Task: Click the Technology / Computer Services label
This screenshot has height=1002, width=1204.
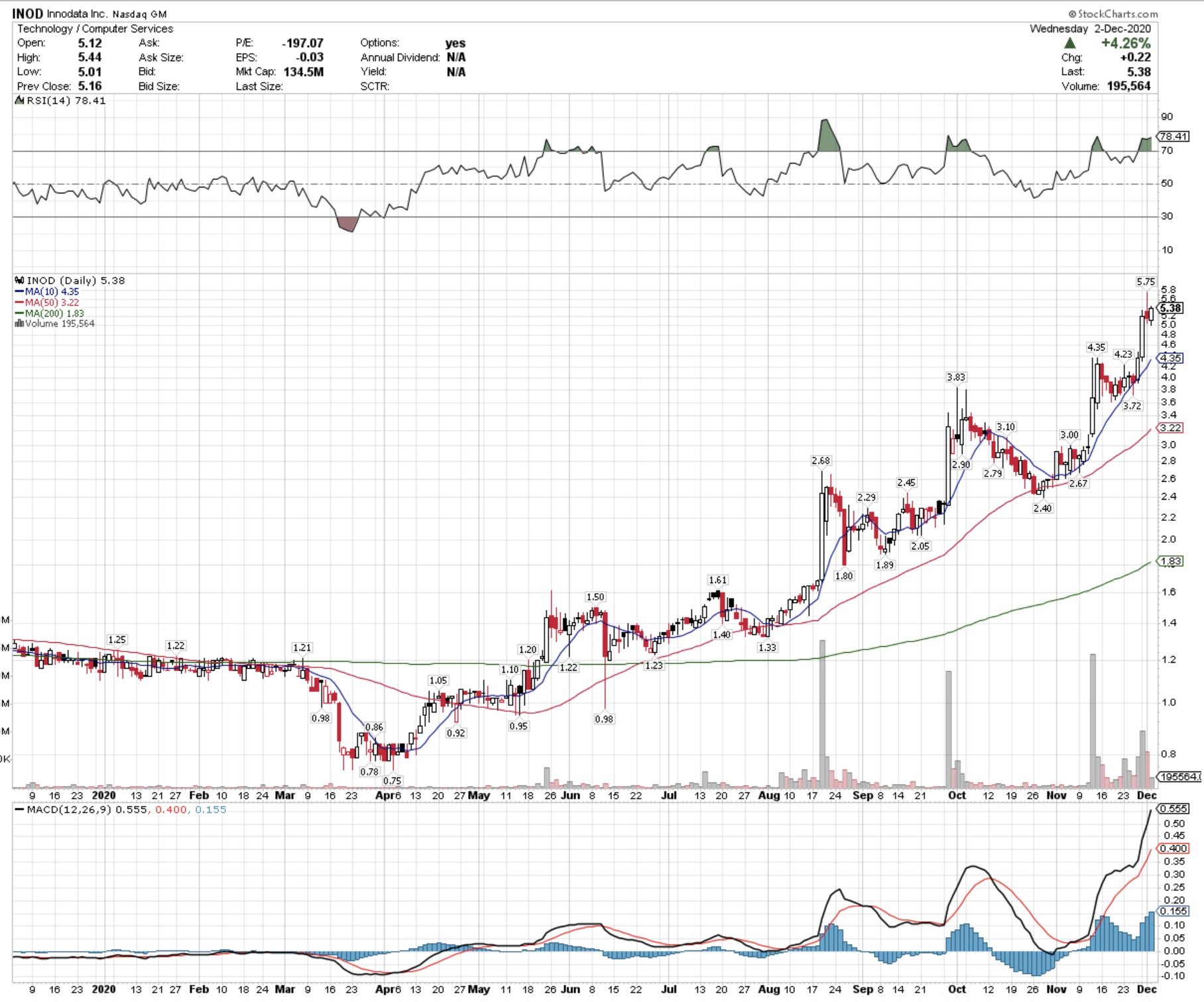Action: [95, 28]
